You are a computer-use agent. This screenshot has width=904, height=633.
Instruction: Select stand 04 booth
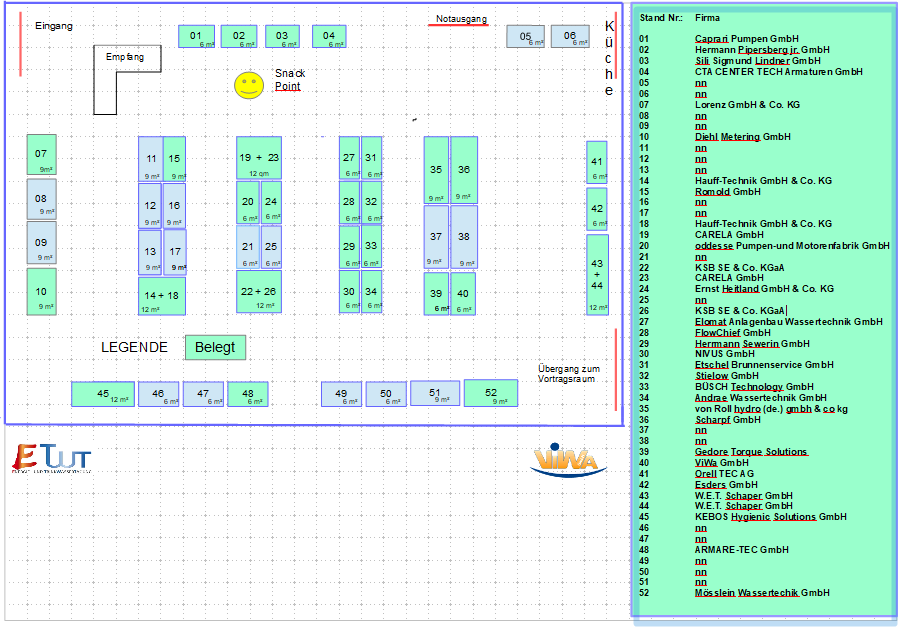(x=329, y=36)
